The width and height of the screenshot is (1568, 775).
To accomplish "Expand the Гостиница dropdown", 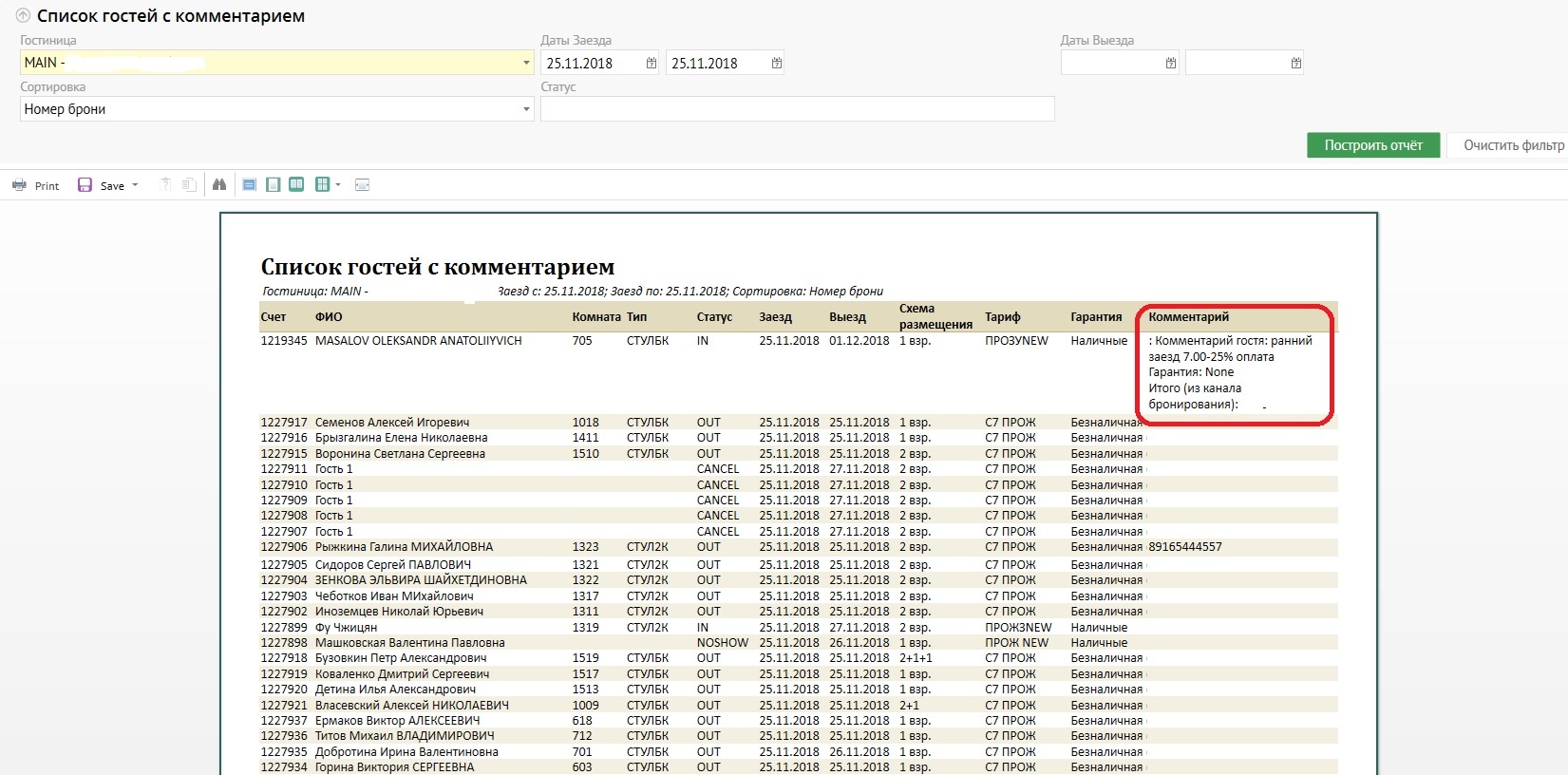I will click(526, 64).
